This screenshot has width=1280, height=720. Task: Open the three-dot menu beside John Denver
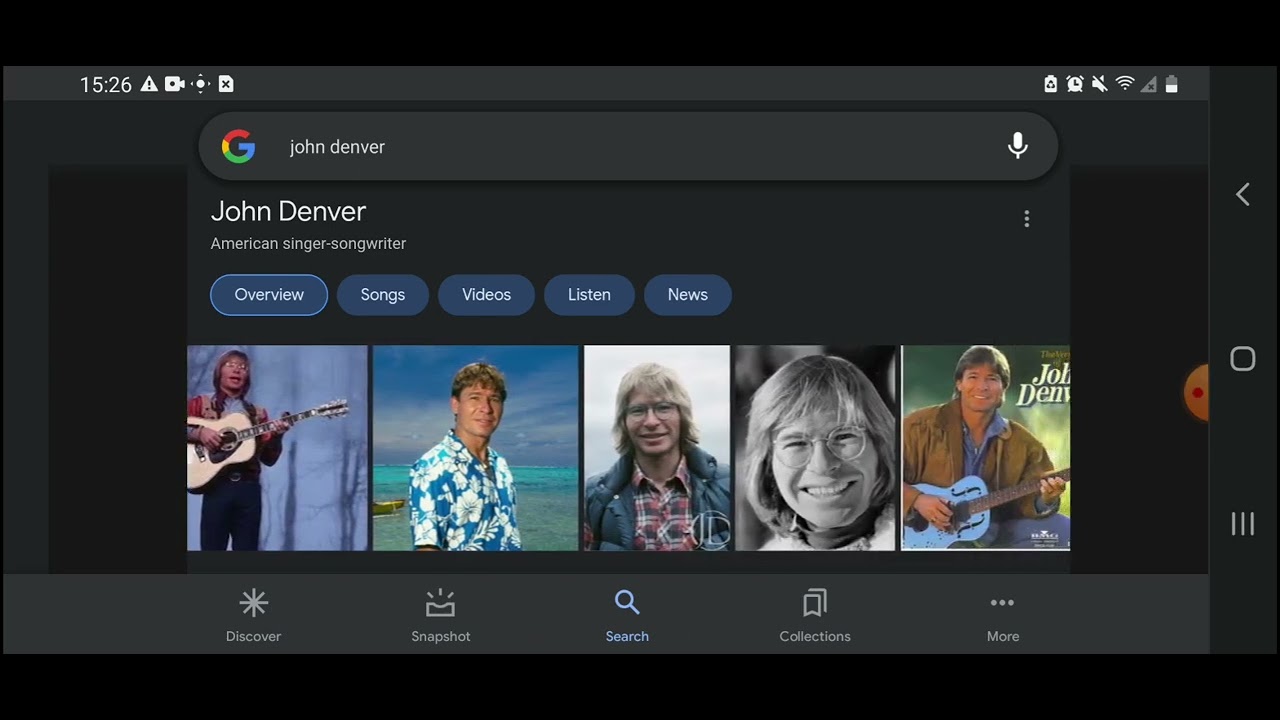(x=1026, y=219)
